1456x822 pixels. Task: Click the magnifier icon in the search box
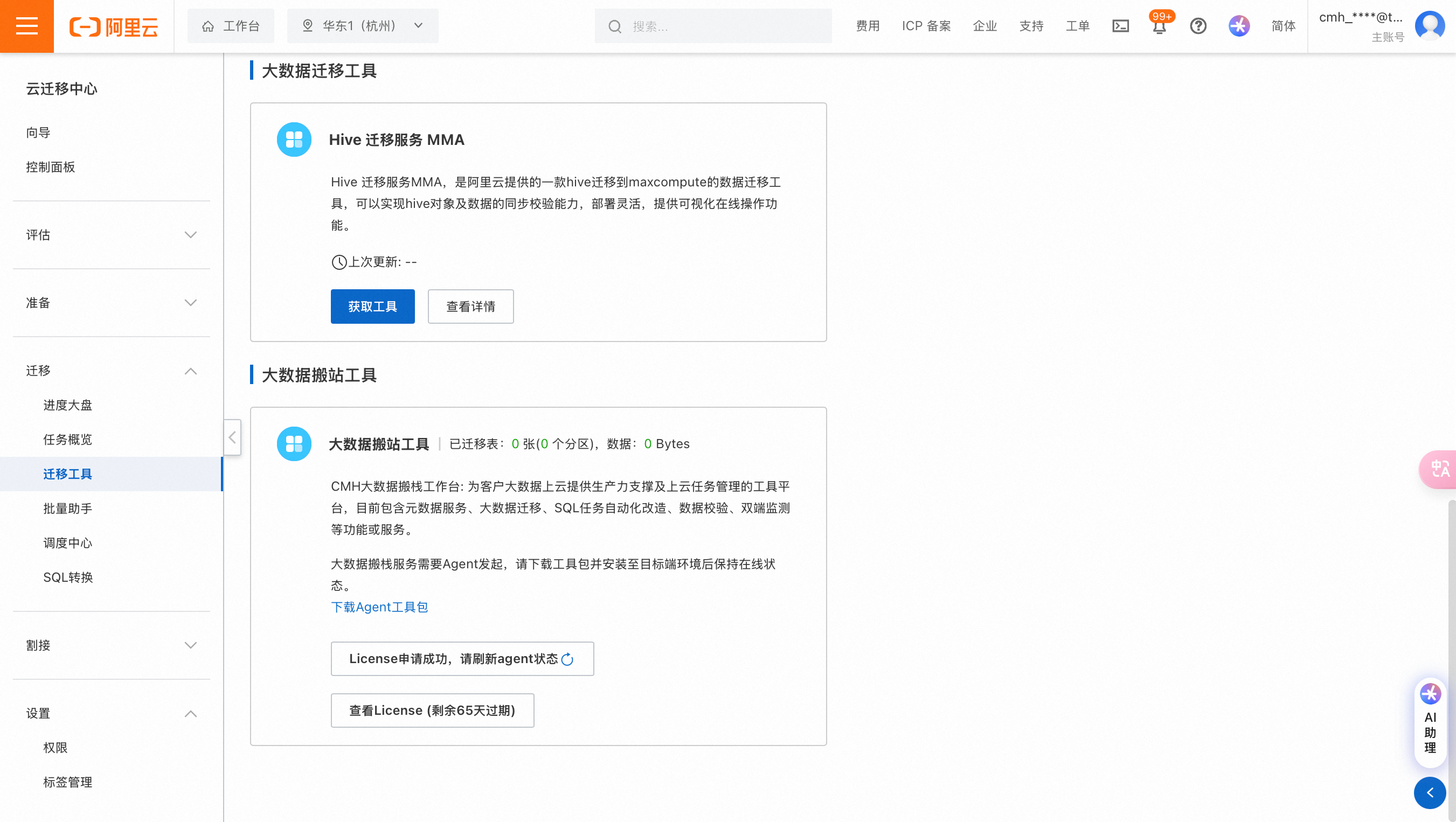point(614,26)
